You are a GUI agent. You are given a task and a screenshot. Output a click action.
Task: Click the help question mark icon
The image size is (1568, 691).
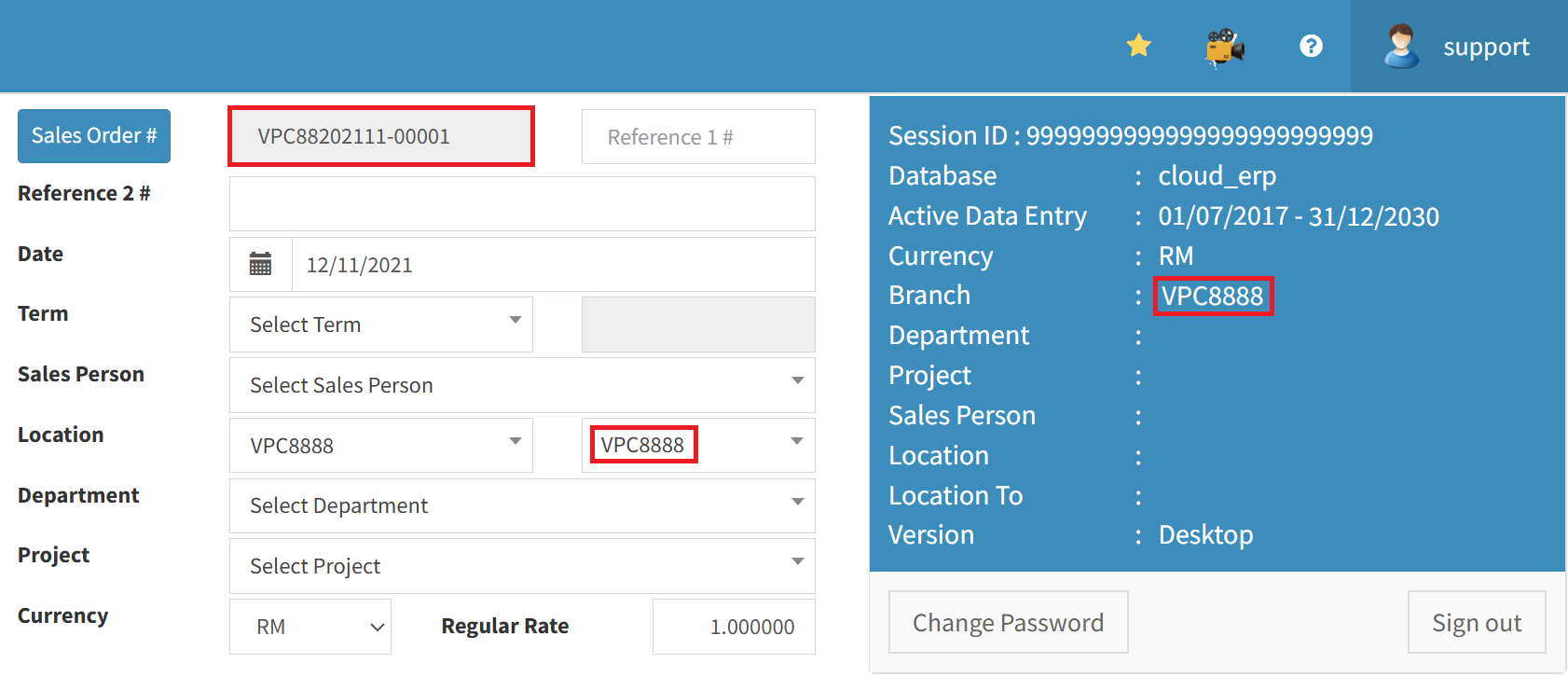1311,46
